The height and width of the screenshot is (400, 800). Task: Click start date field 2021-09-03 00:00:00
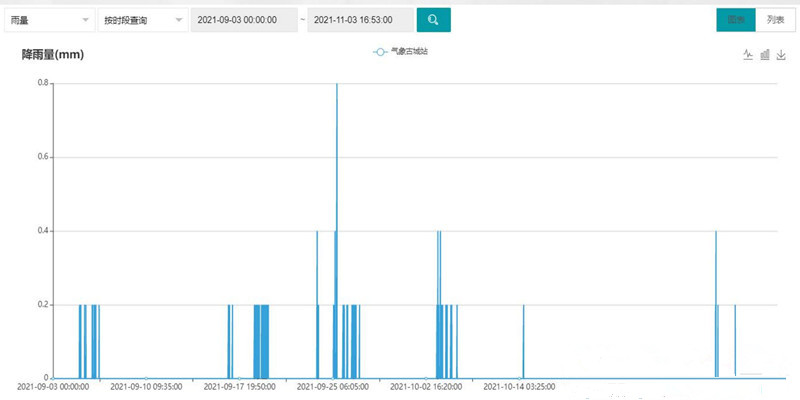pyautogui.click(x=243, y=20)
